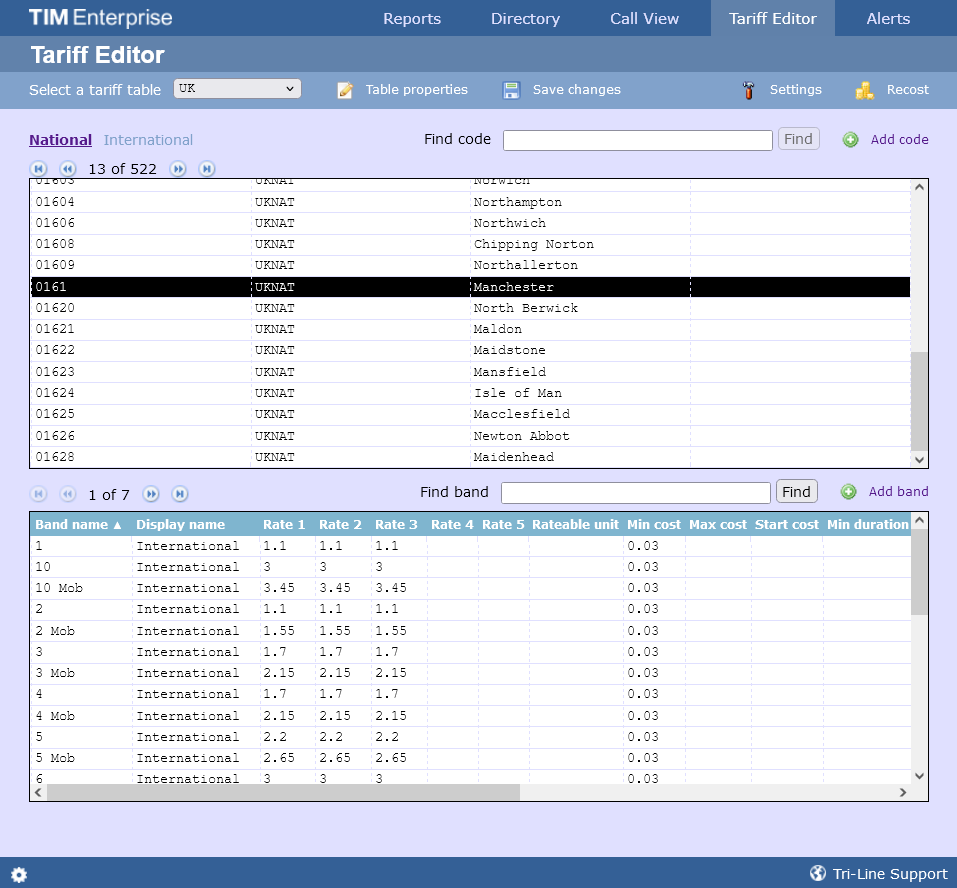Open the Reports menu tab

point(412,19)
